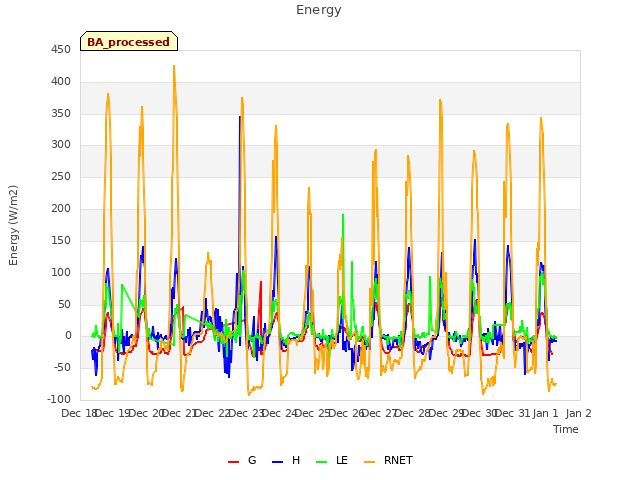Click the Dec 27 x-axis label
The width and height of the screenshot is (640, 480).
379,413
